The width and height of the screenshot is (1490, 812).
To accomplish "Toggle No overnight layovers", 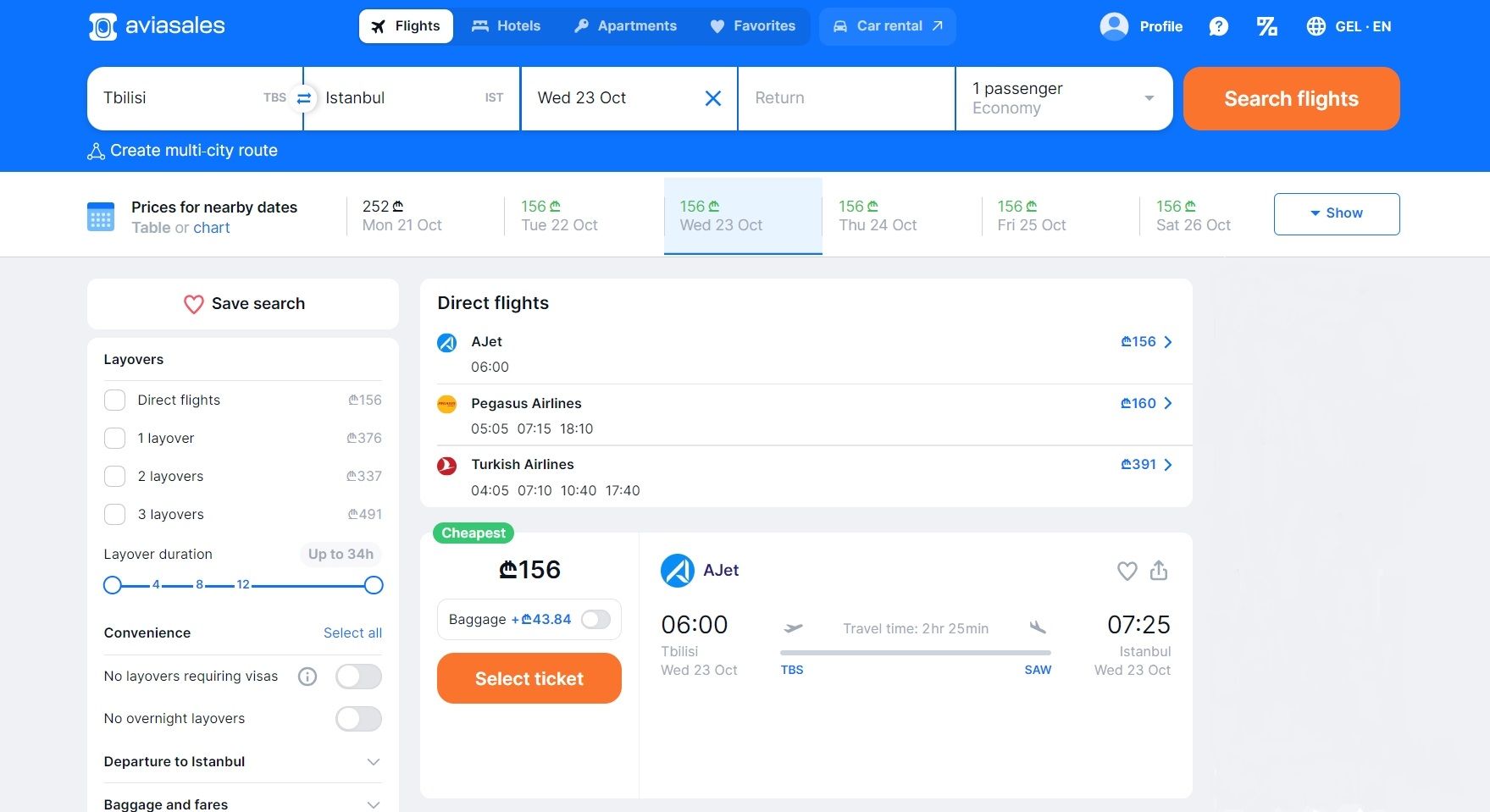I will pos(358,719).
